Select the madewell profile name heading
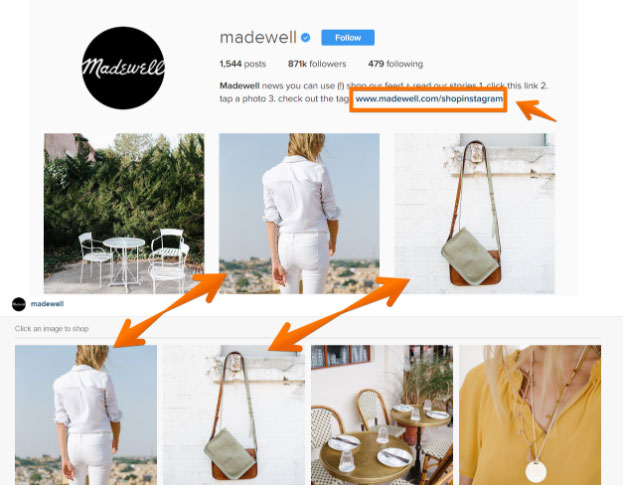This screenshot has width=627, height=485. click(x=258, y=38)
